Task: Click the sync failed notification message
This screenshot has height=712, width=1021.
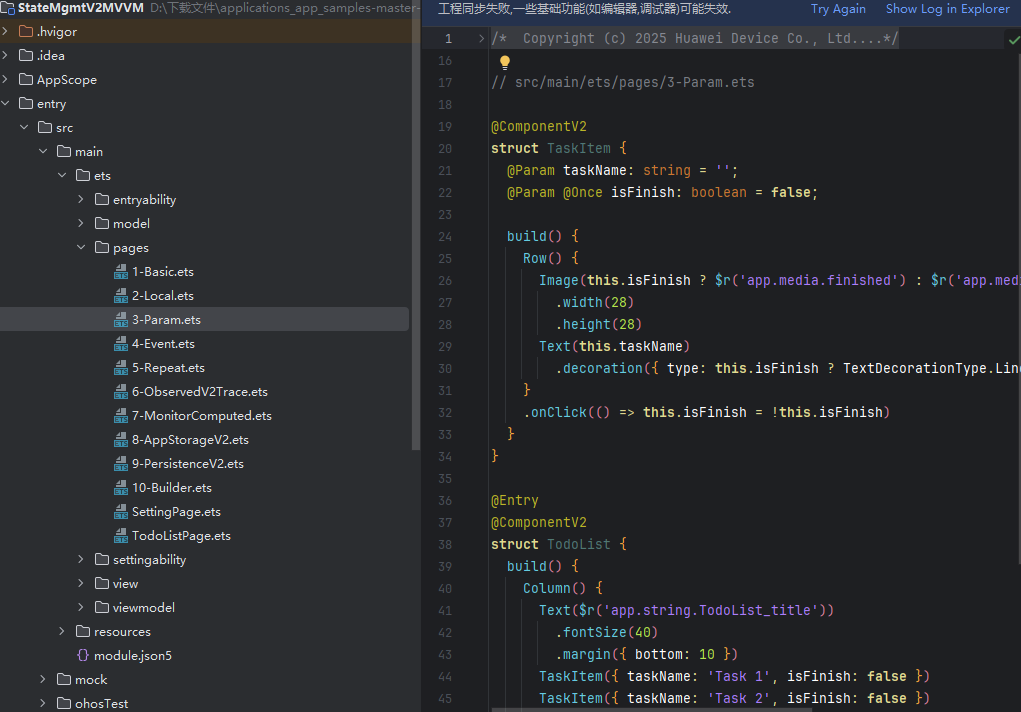Action: pos(584,9)
